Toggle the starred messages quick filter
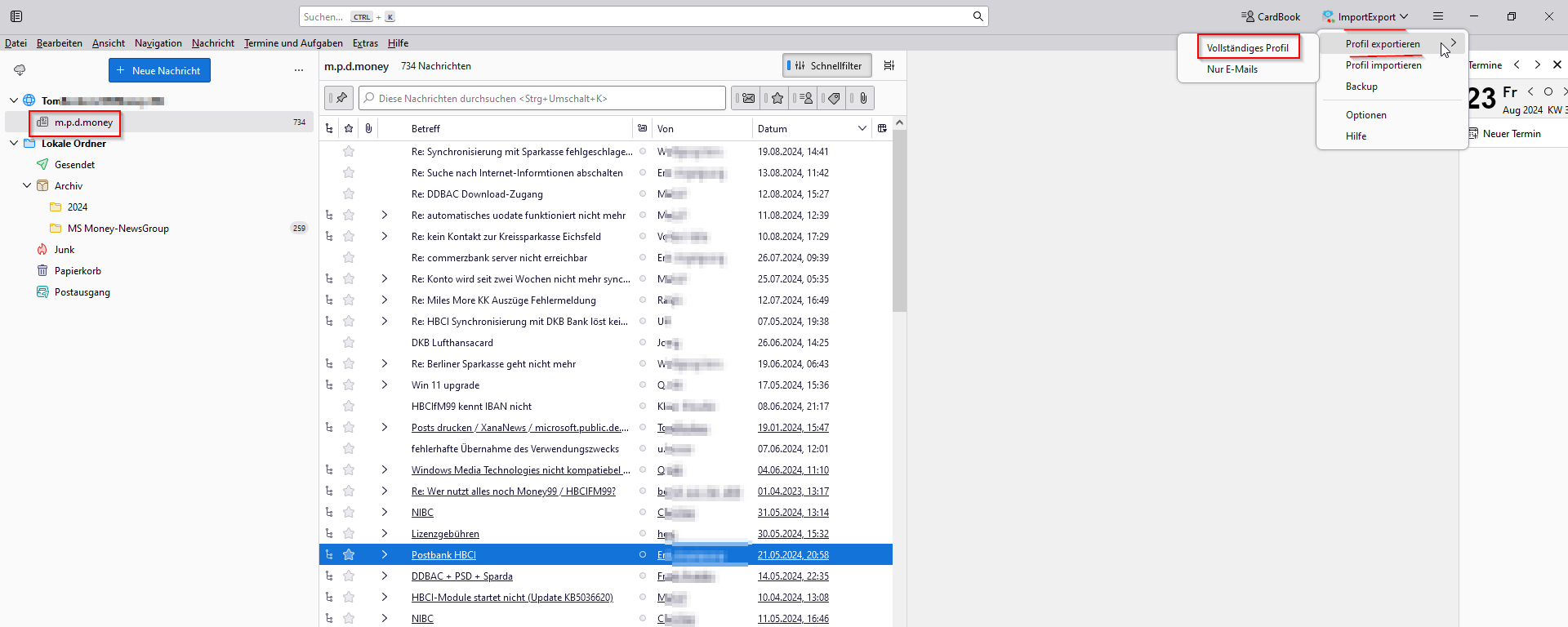The image size is (1568, 627). 776,98
